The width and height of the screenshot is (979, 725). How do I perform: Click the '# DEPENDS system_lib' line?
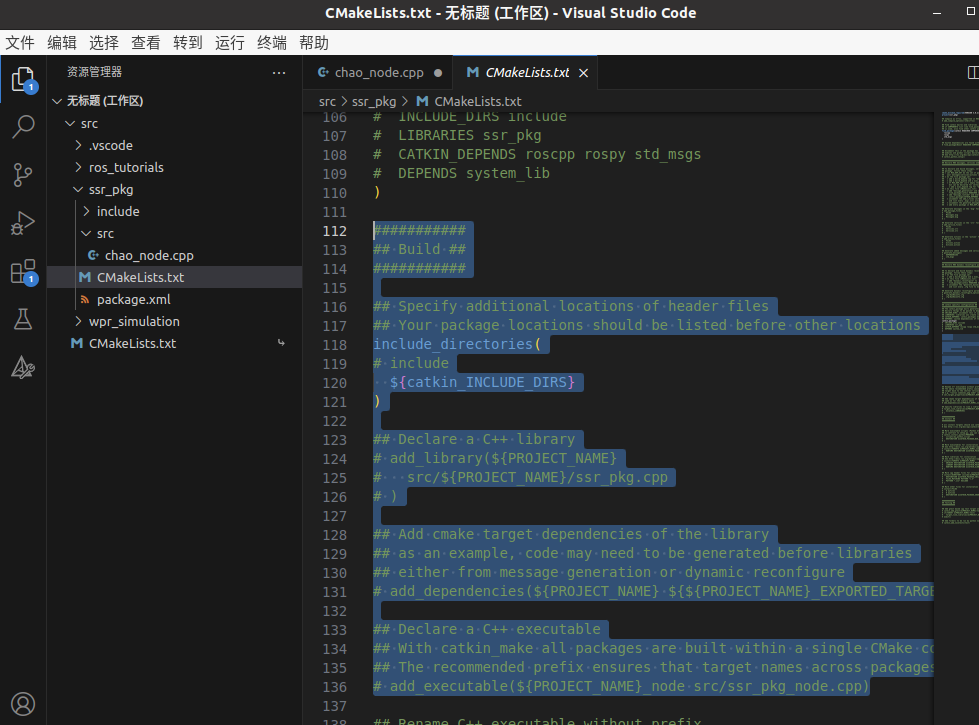click(461, 173)
